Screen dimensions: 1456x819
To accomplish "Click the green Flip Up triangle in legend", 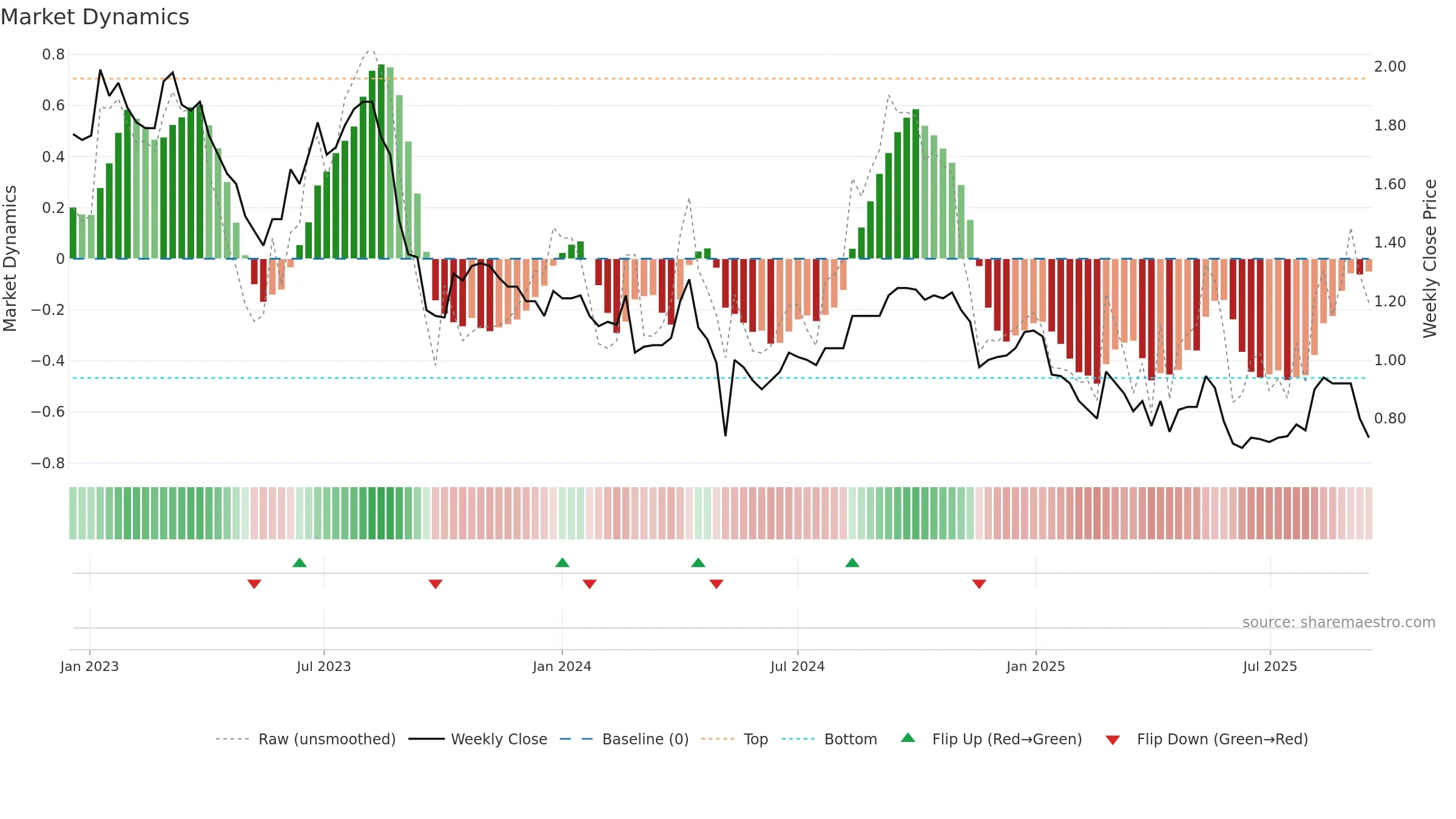I will point(908,738).
